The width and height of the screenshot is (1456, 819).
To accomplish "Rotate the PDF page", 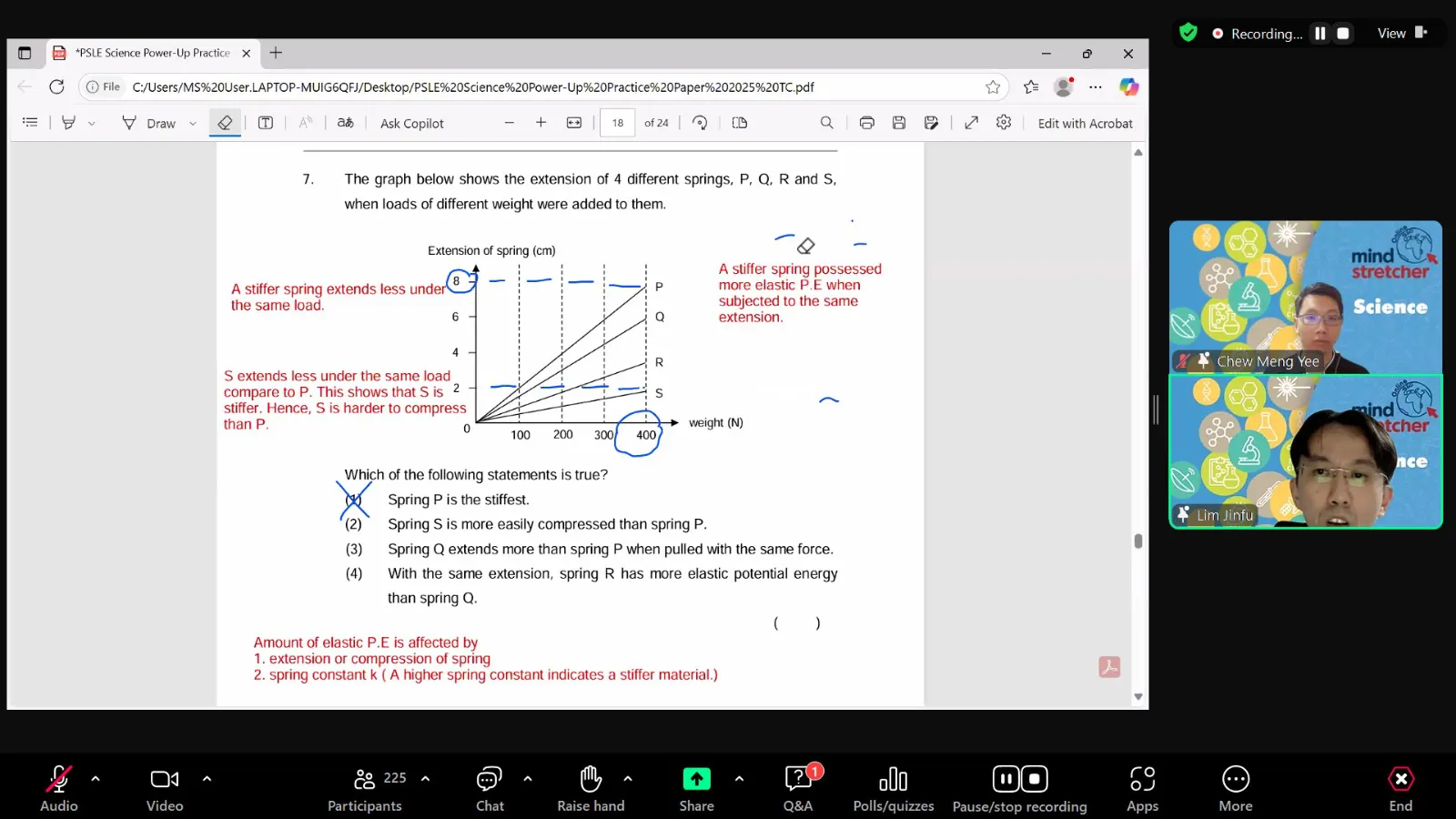I will coord(700,123).
